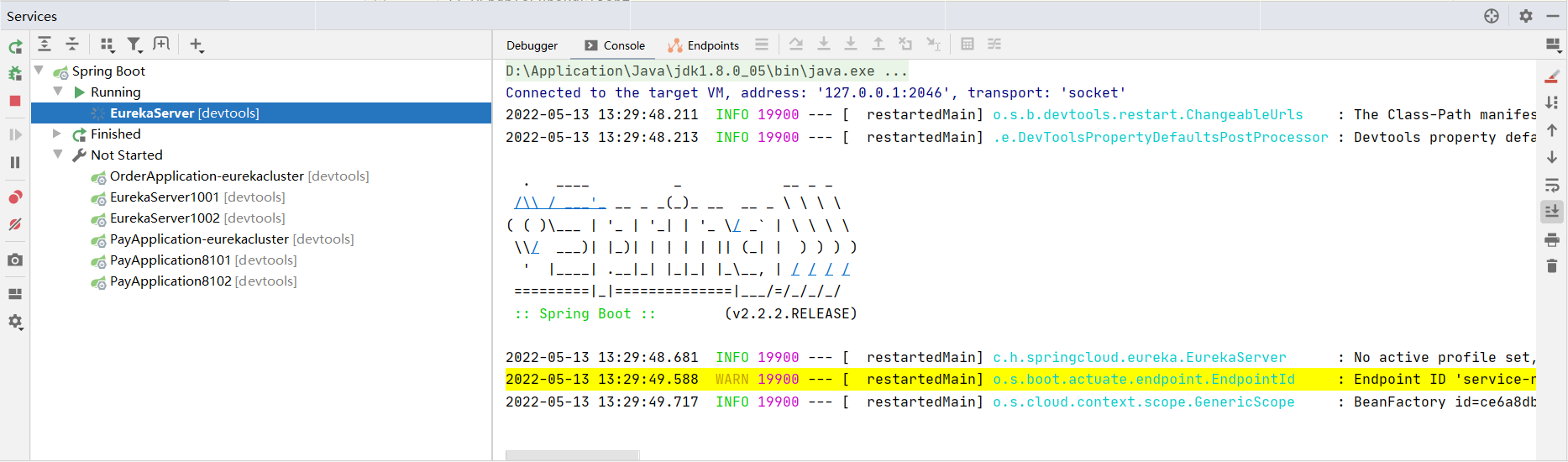Resume program execution

coord(15,134)
